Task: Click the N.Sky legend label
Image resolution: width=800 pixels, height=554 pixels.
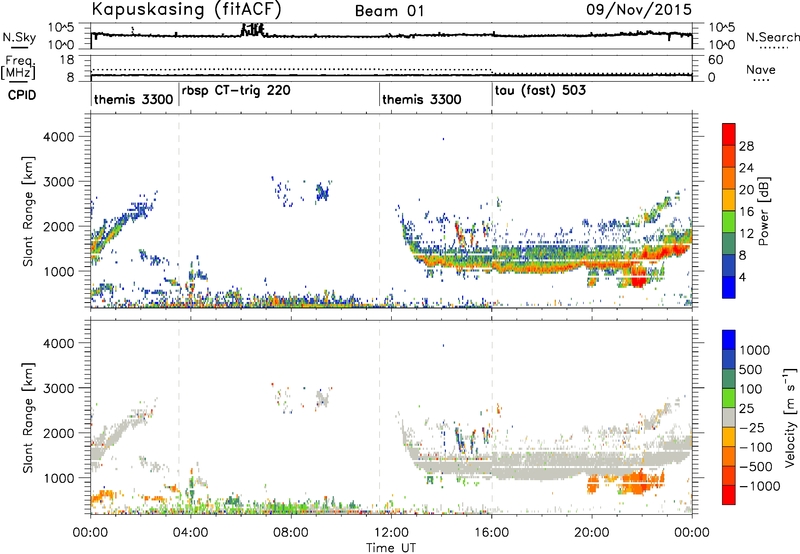Action: [x=19, y=37]
